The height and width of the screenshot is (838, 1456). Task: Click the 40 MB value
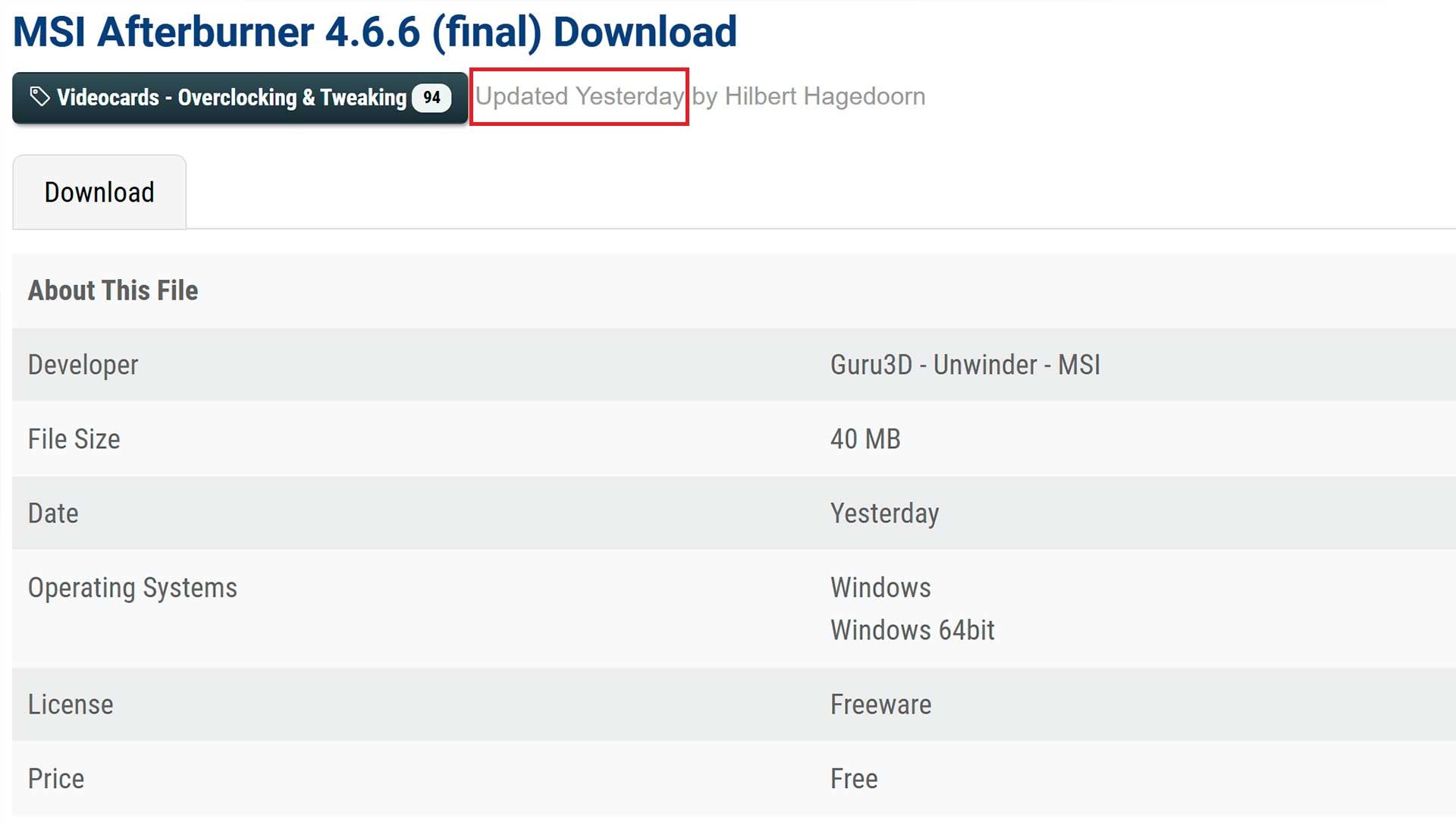pyautogui.click(x=865, y=439)
